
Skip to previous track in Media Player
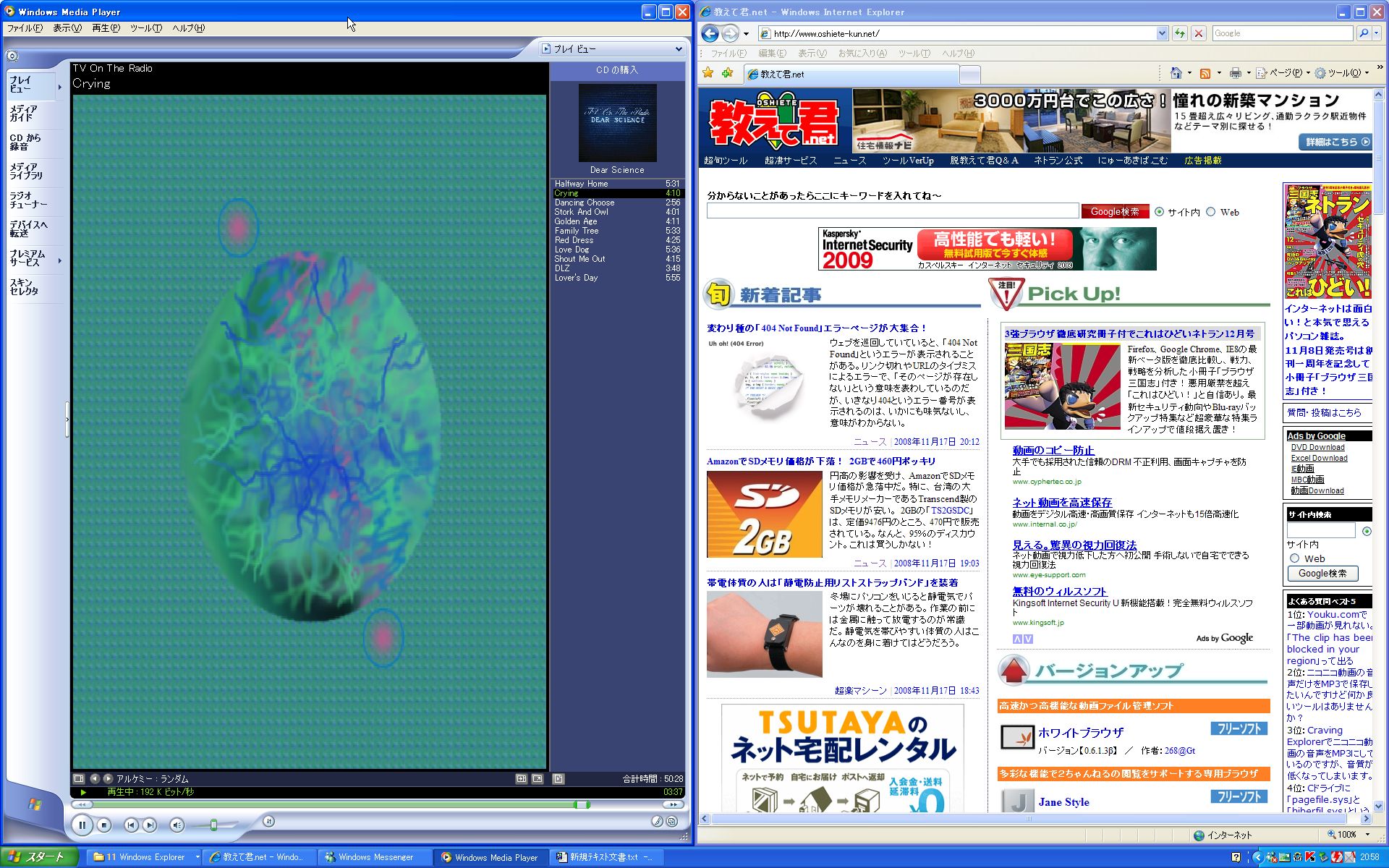(x=131, y=825)
